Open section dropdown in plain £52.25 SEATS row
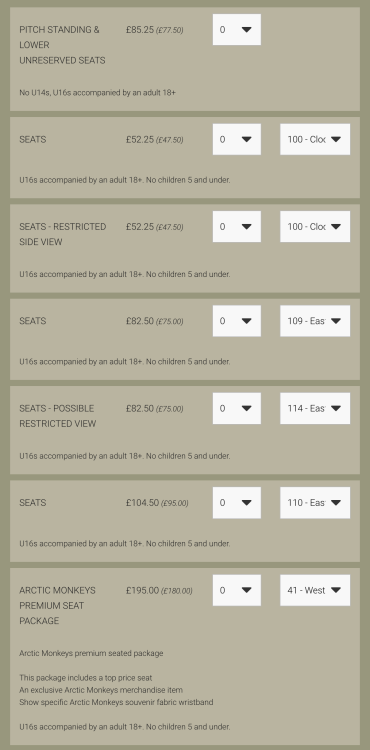This screenshot has width=370, height=750. click(x=315, y=139)
